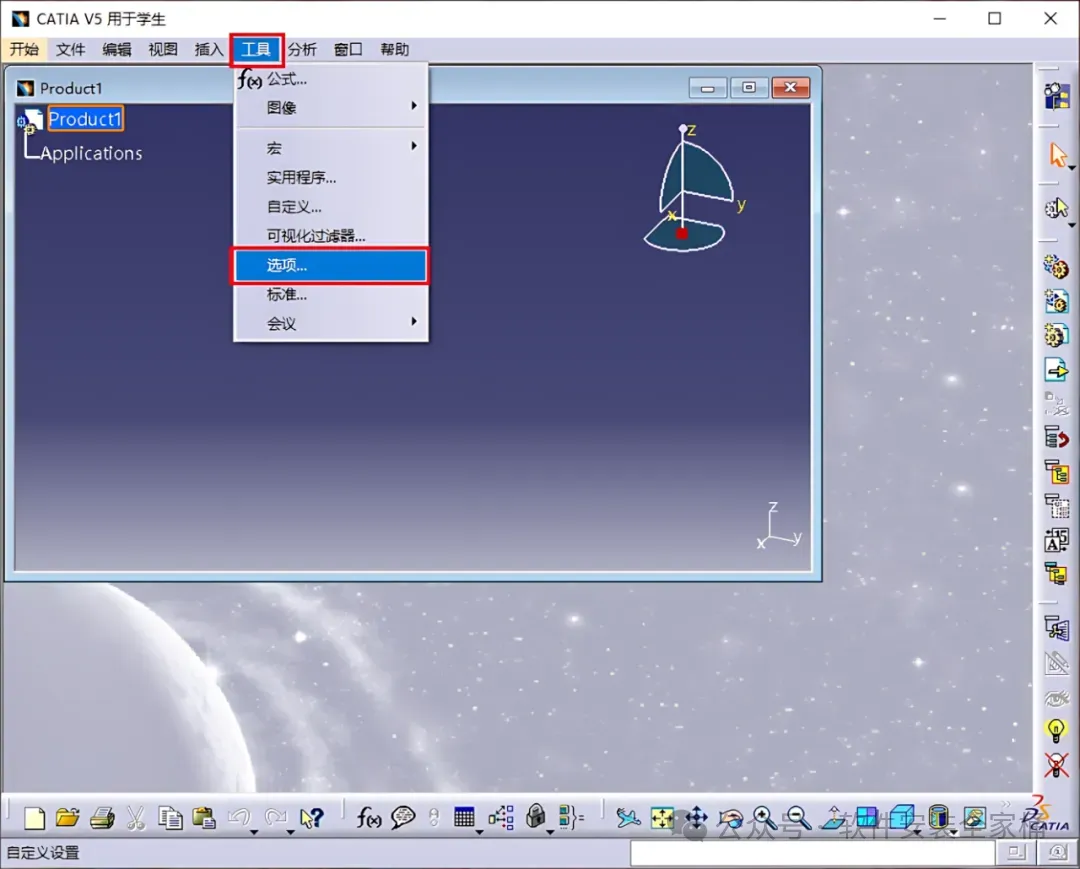1080x869 pixels.
Task: Open the 开始 menu
Action: (24, 49)
